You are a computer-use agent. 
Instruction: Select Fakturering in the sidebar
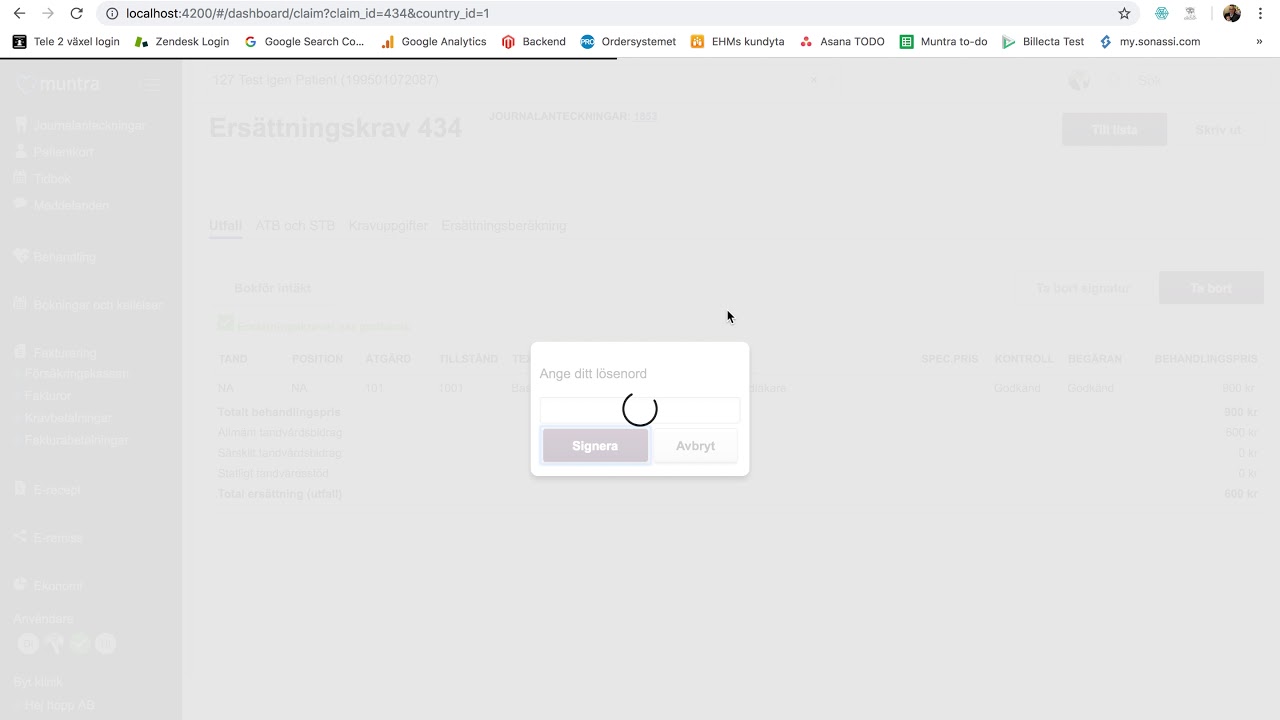click(55, 353)
